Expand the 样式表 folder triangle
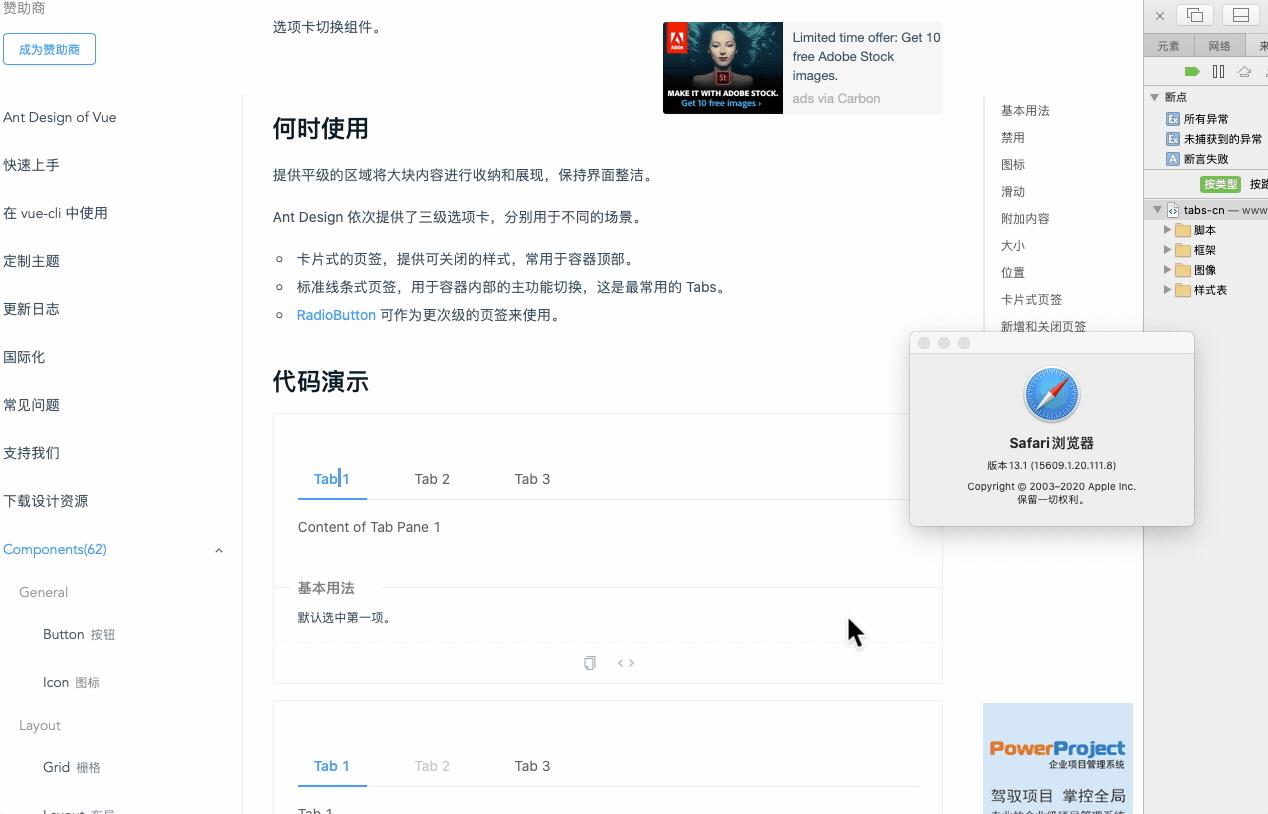 click(x=1167, y=290)
